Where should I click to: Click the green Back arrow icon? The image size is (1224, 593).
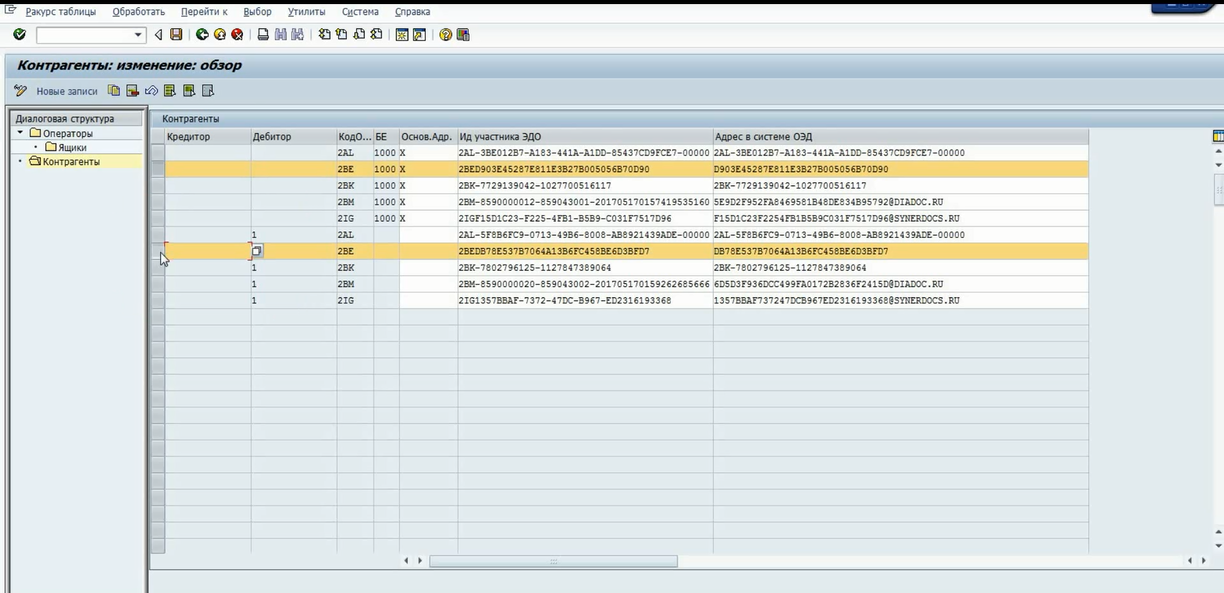click(202, 35)
